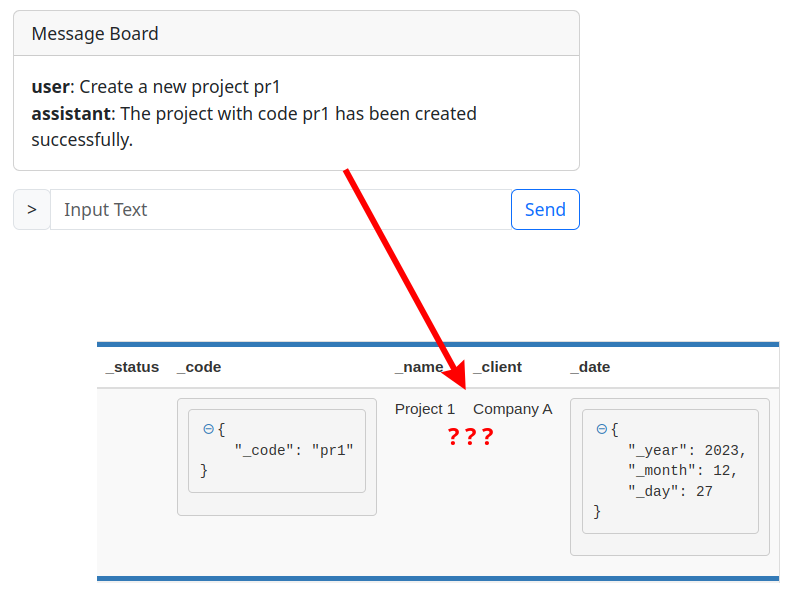Click the "_code": "pr1" JSON entry
Image resolution: width=800 pixels, height=600 pixels.
click(x=294, y=450)
